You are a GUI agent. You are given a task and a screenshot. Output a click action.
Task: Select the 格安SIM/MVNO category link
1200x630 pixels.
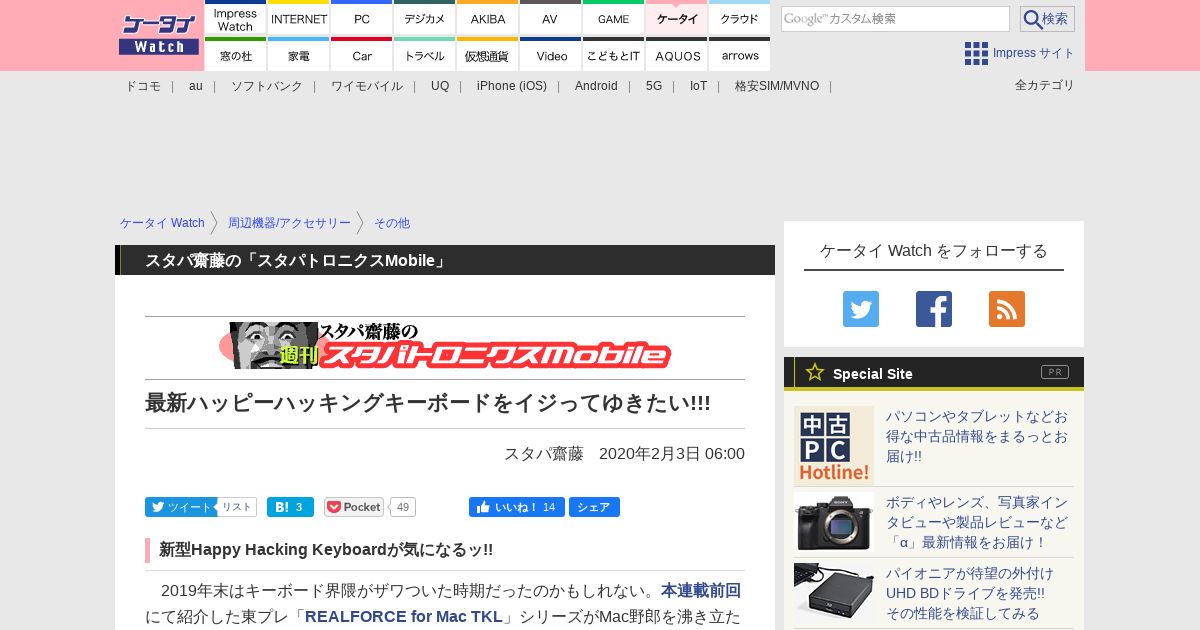(x=777, y=86)
